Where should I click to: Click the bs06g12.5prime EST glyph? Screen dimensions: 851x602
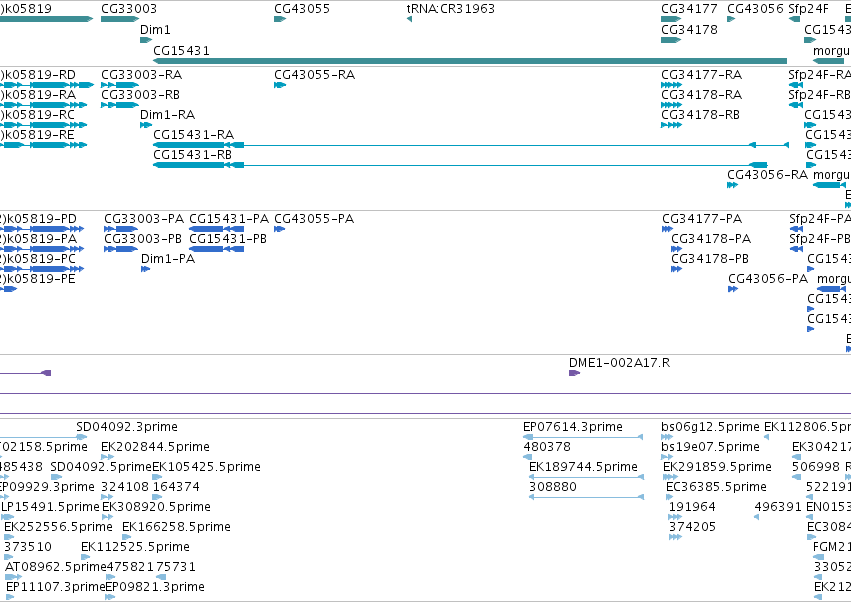coord(667,437)
